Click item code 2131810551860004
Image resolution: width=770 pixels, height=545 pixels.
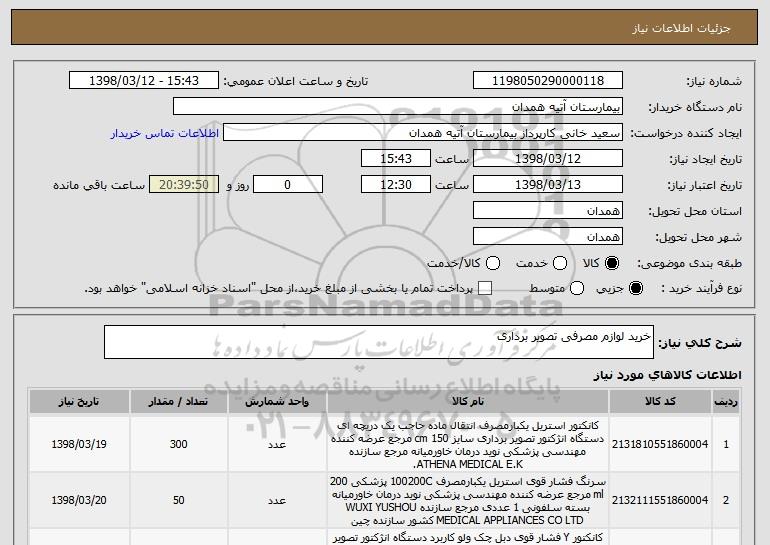coord(660,444)
